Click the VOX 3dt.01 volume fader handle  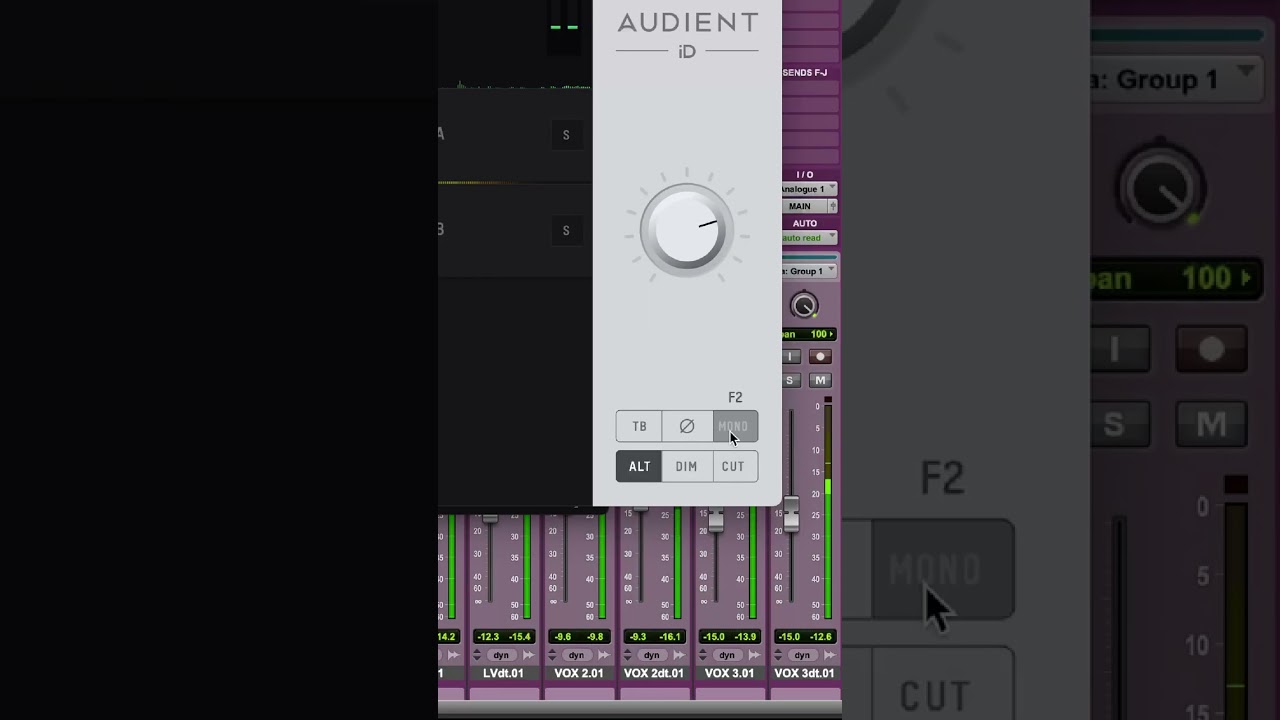tap(791, 513)
